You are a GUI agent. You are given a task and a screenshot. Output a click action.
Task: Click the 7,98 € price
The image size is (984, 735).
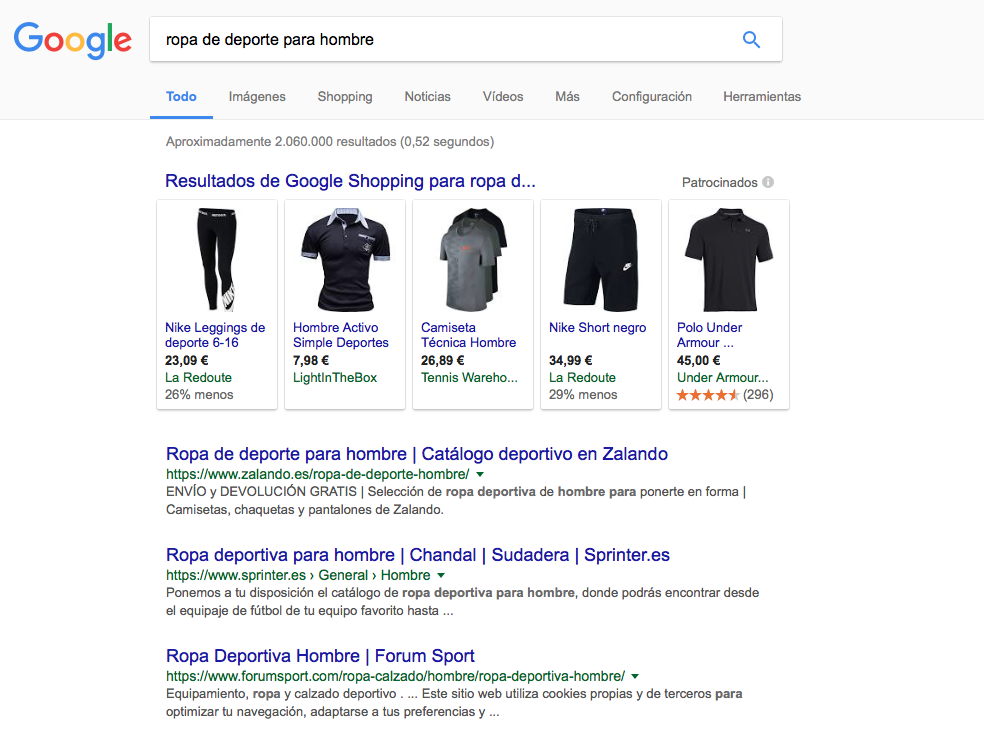tap(311, 361)
